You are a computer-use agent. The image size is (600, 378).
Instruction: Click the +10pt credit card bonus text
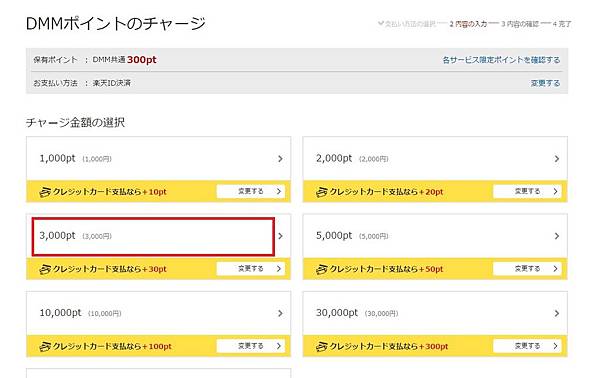[109, 192]
